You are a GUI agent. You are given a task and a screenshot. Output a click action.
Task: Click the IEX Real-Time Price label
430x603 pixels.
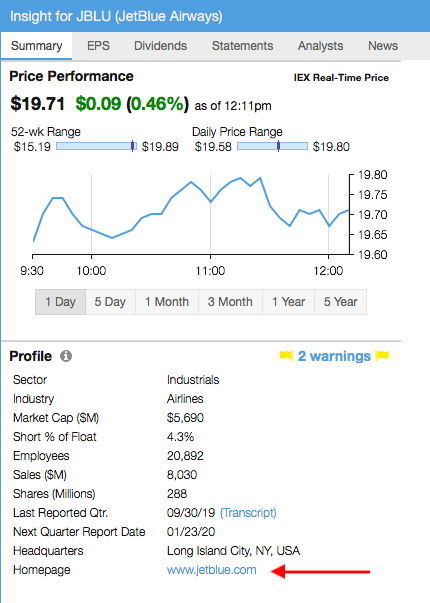(x=341, y=78)
